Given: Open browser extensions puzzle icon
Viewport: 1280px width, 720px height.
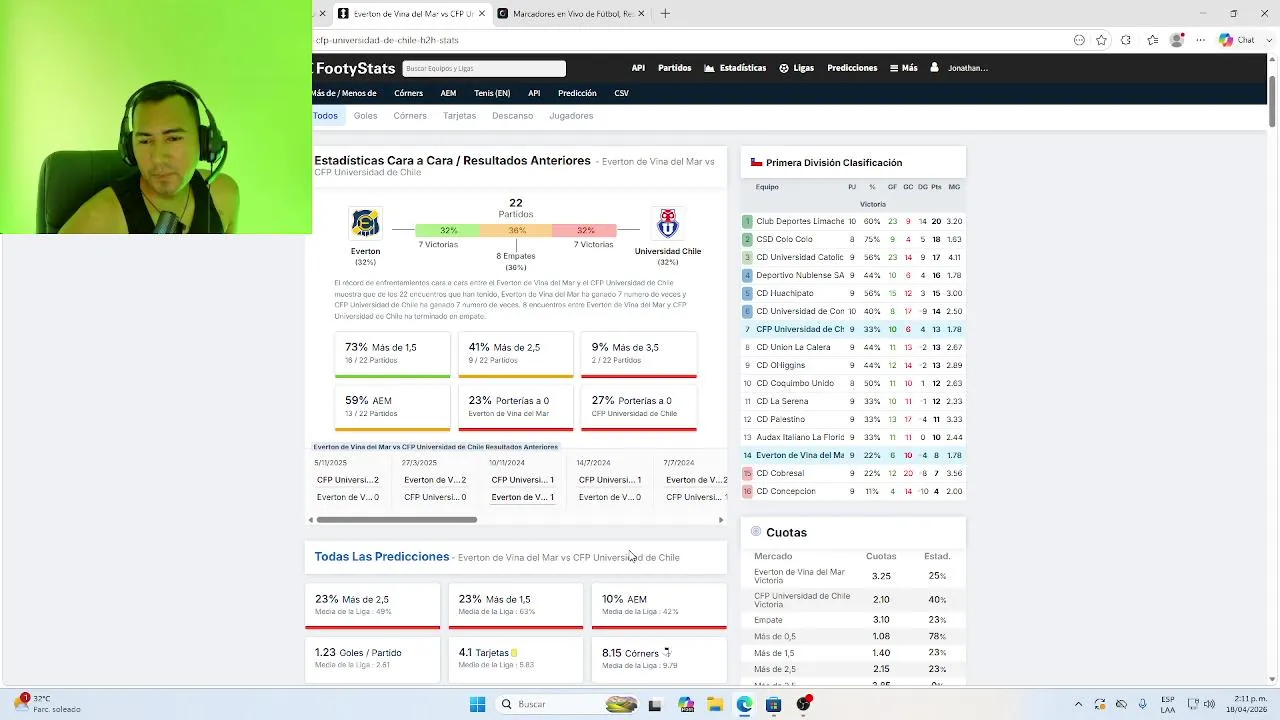Looking at the screenshot, I should tap(1126, 40).
